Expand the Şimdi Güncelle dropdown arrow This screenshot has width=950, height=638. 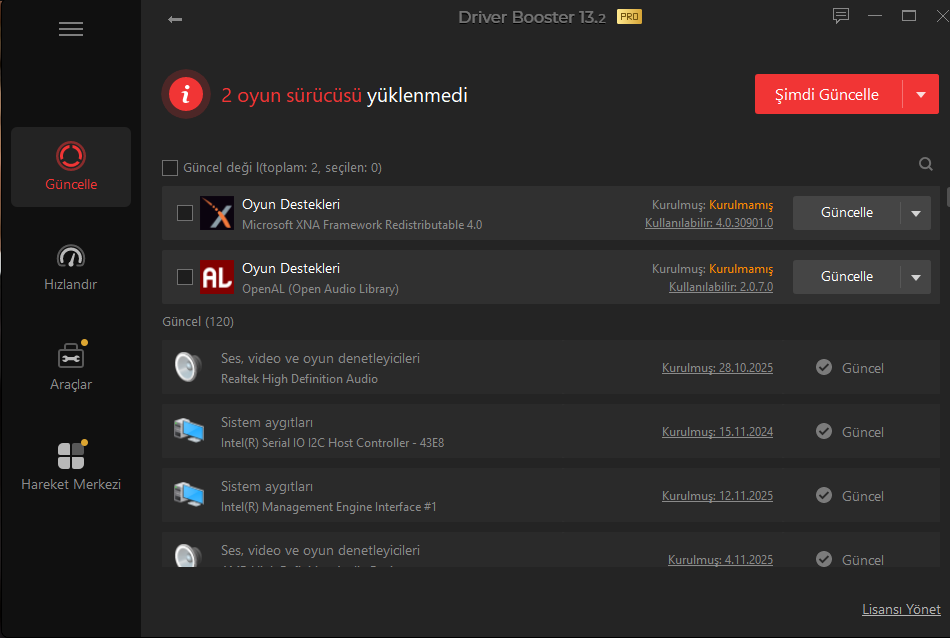[x=921, y=95]
